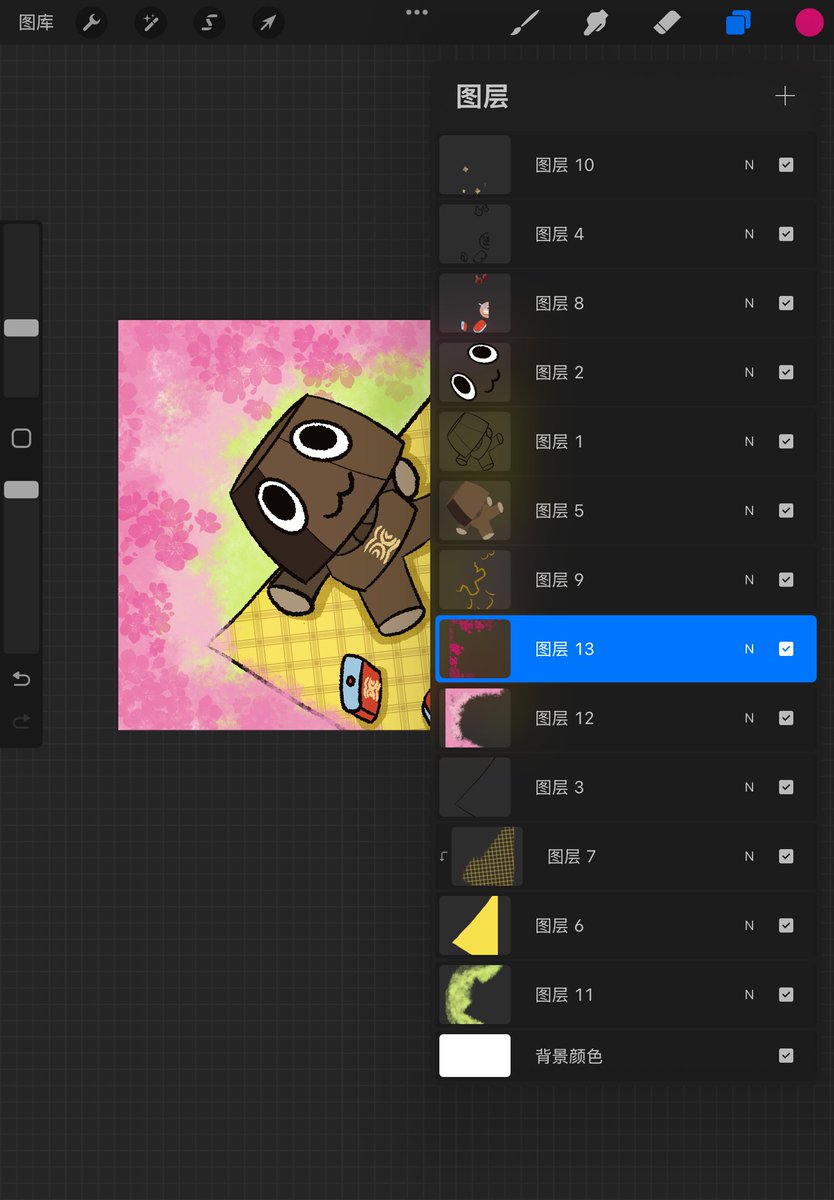Open blend mode N of 图层 11

tap(749, 995)
